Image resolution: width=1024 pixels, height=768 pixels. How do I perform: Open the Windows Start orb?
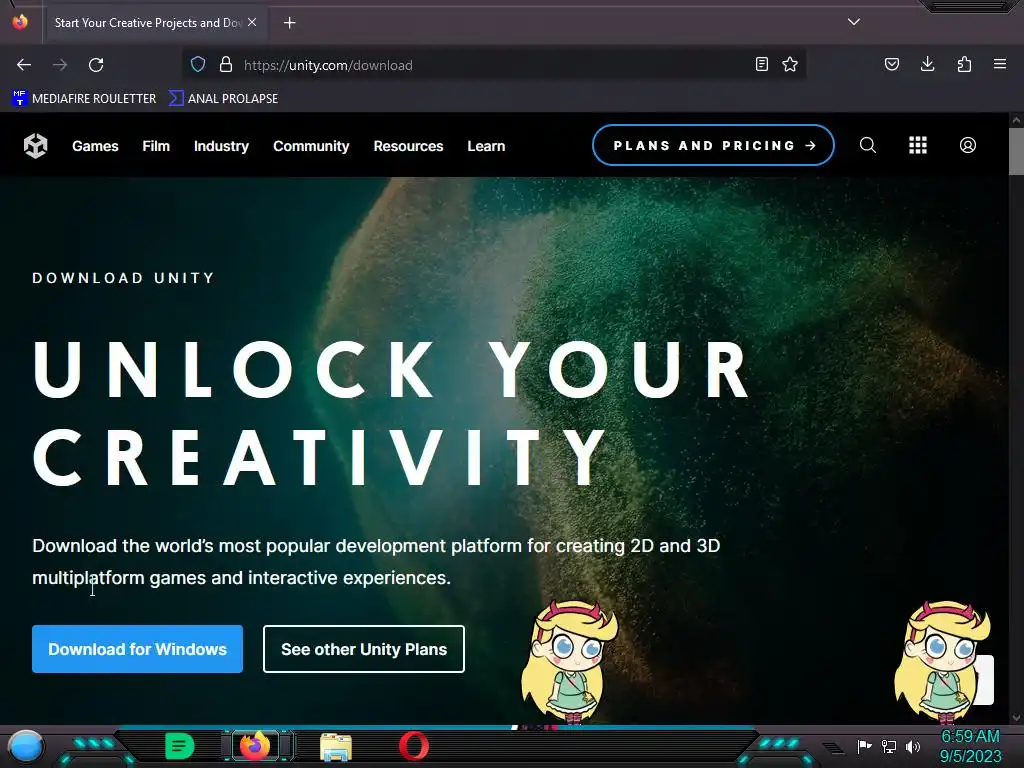pyautogui.click(x=26, y=746)
